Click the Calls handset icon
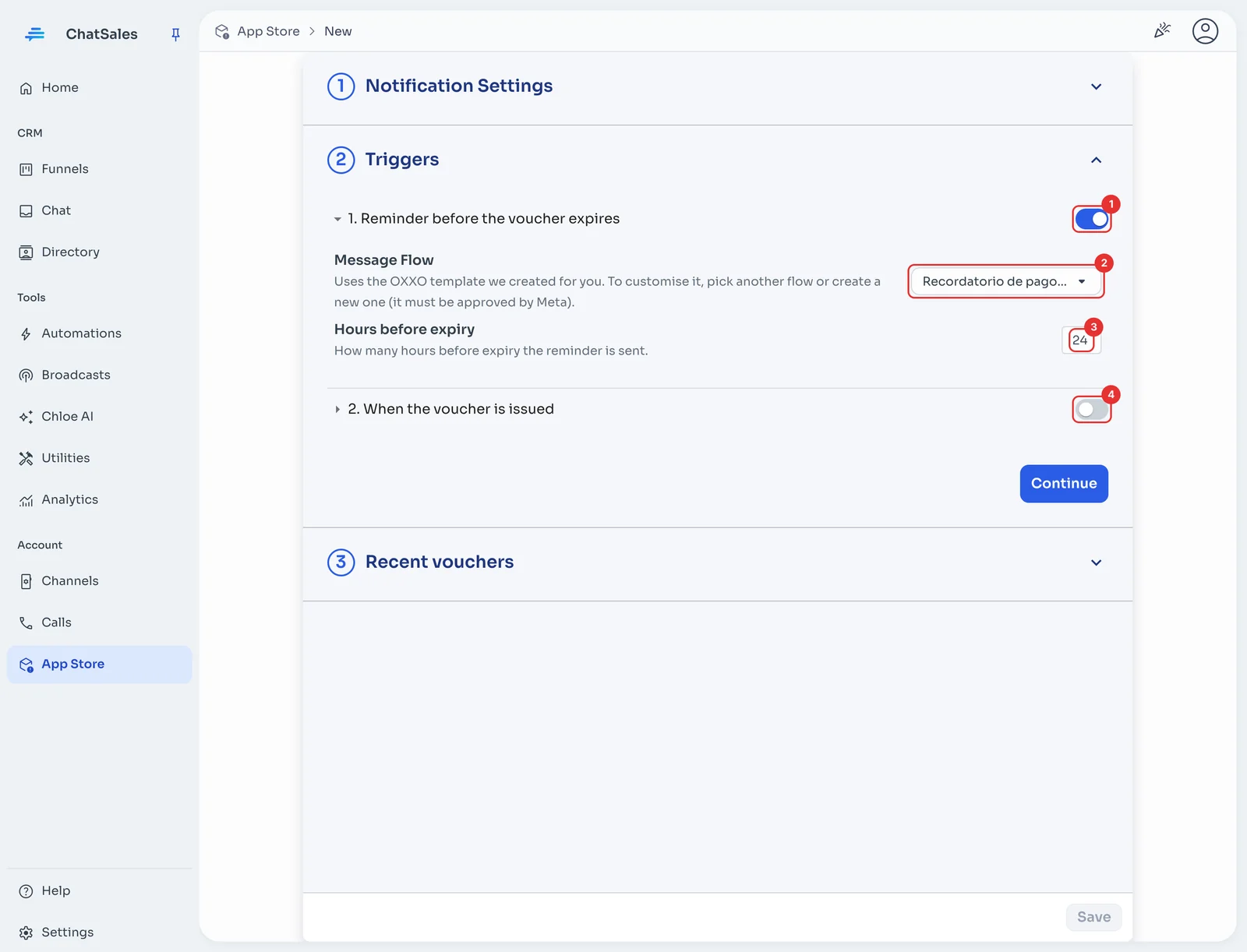This screenshot has height=952, width=1247. click(x=26, y=622)
